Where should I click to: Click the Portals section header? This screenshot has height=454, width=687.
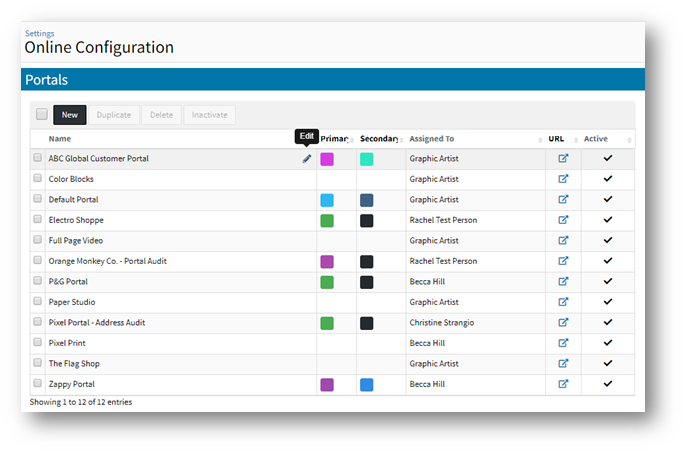[333, 80]
